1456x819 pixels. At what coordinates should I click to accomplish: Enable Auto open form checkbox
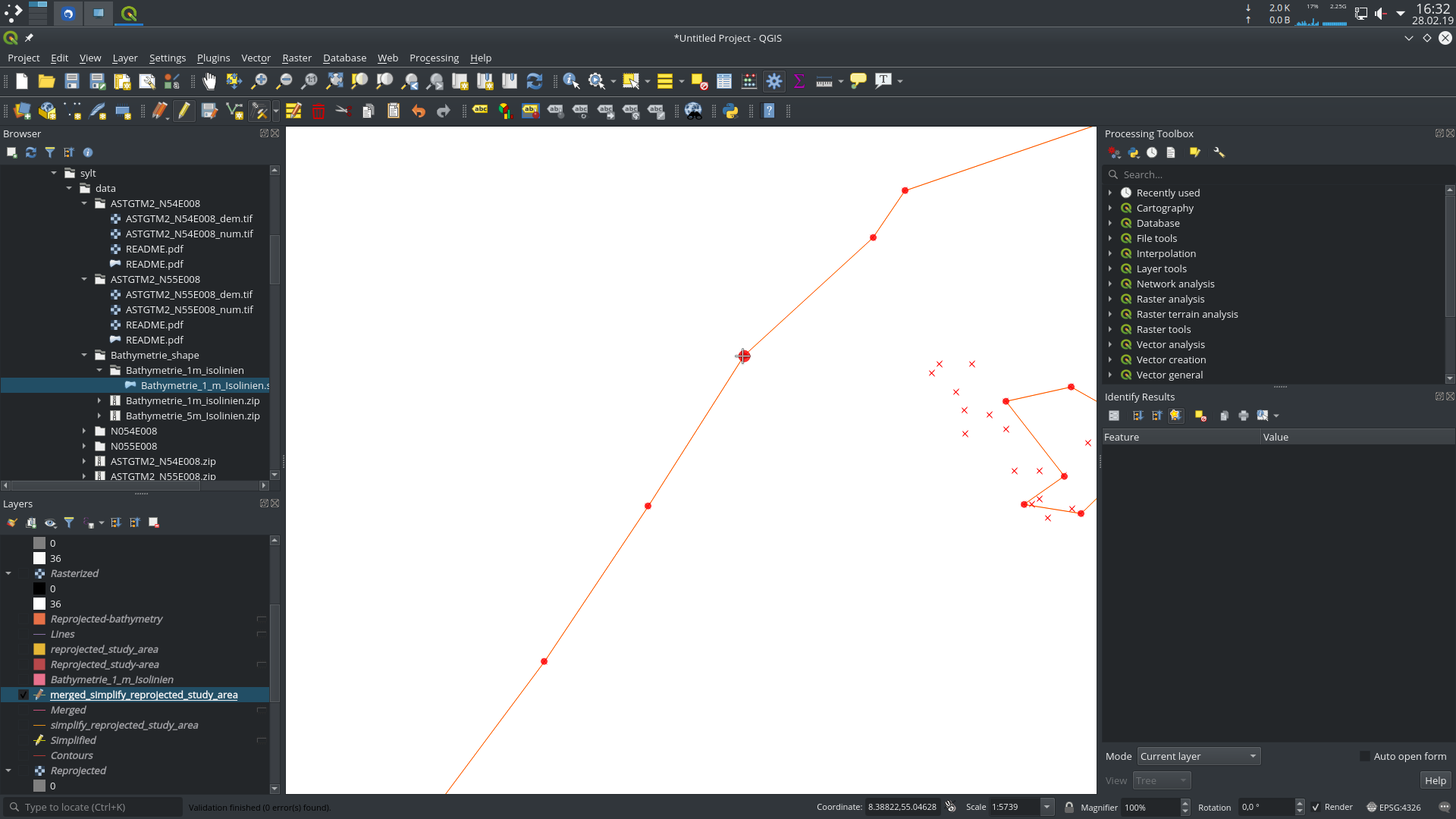pyautogui.click(x=1364, y=756)
